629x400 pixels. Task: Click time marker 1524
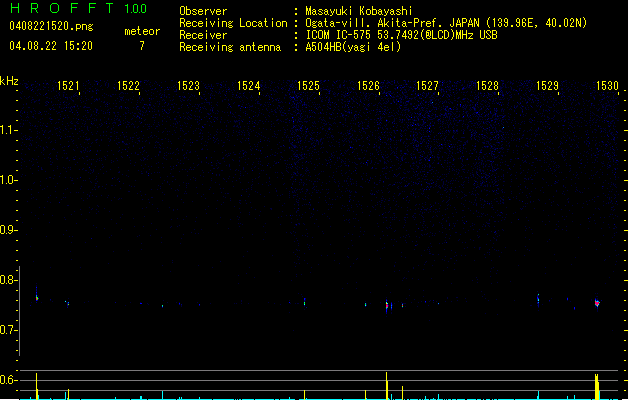click(248, 86)
